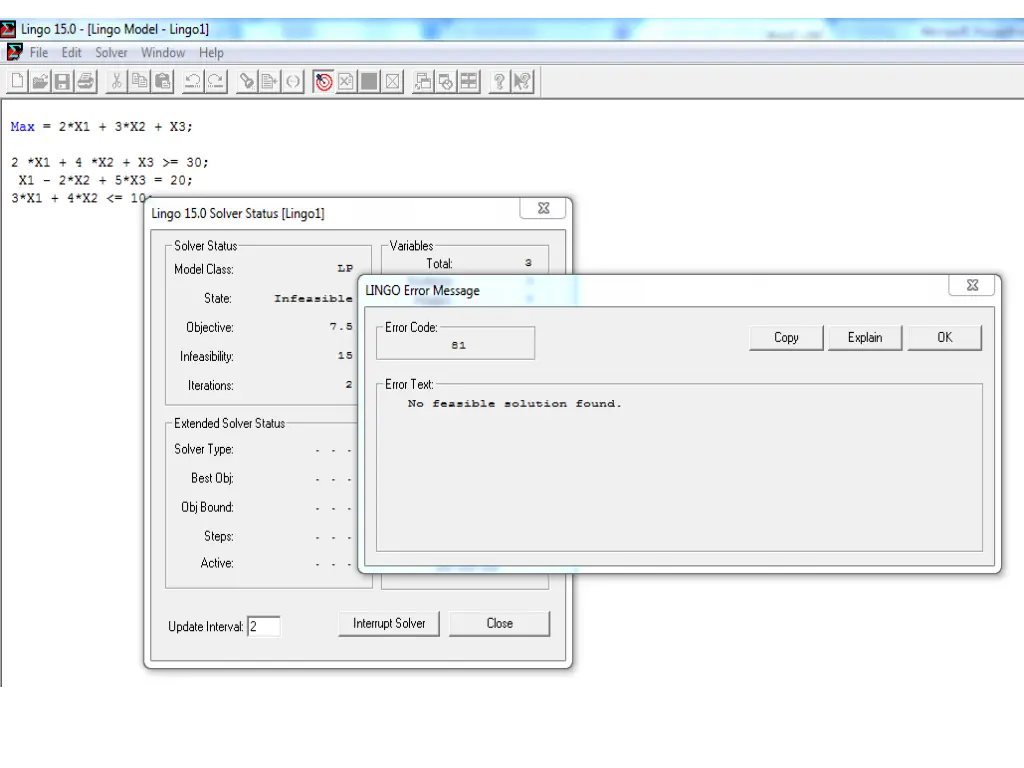This screenshot has width=1024, height=768.
Task: Click the 'Solver Type:' label
Action: 204,449
